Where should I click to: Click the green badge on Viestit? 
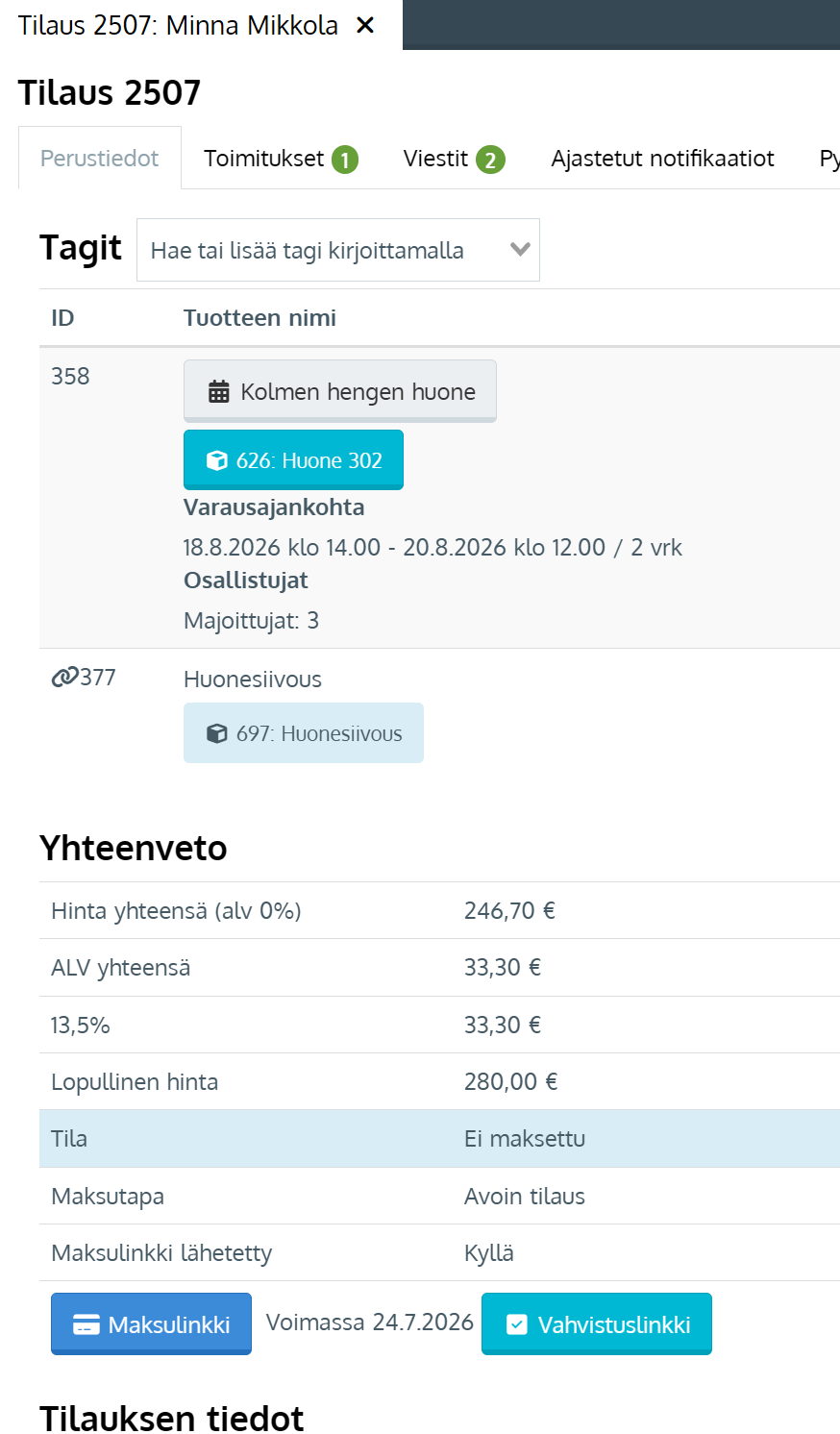click(490, 160)
